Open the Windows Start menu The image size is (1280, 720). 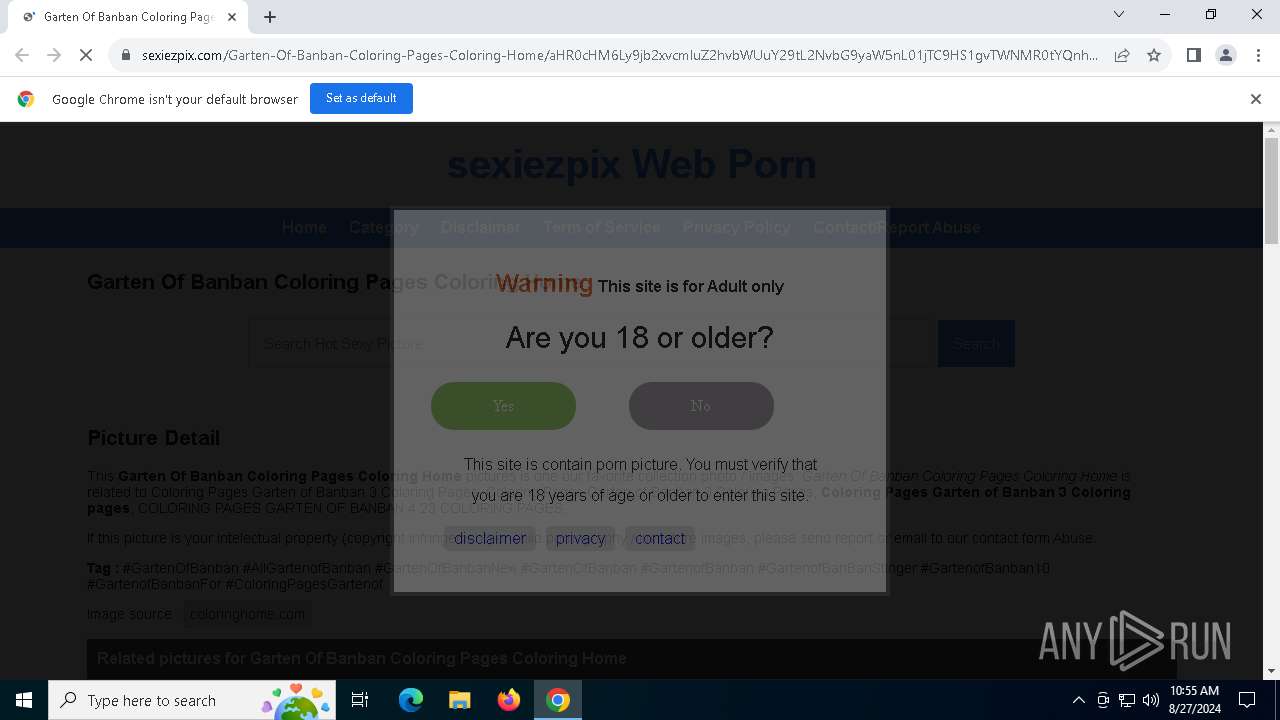click(24, 700)
